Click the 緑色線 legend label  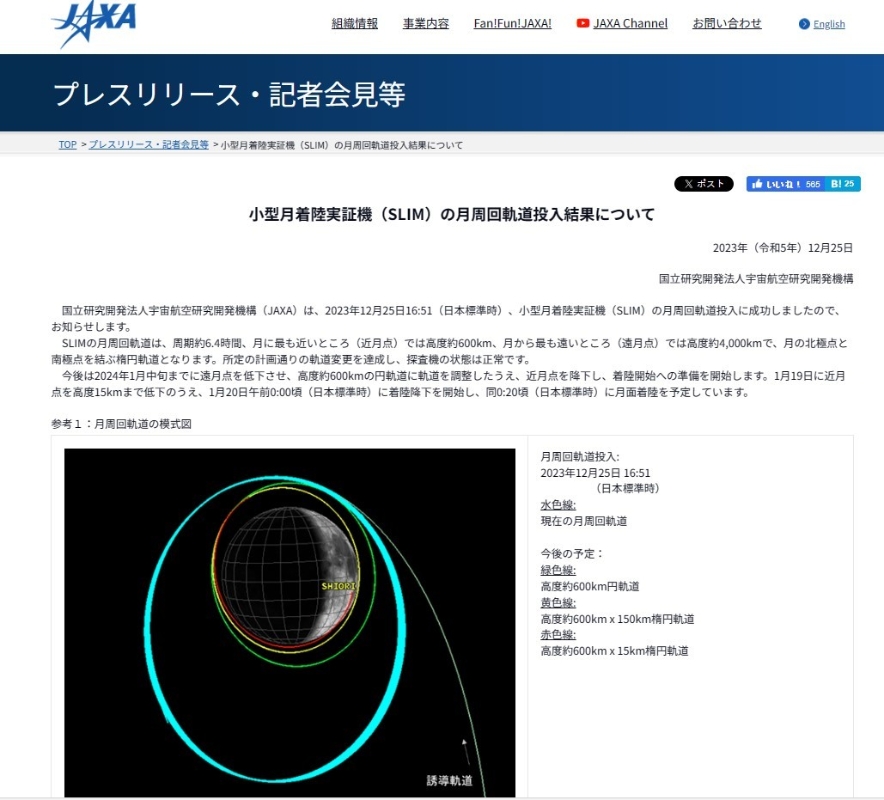557,570
